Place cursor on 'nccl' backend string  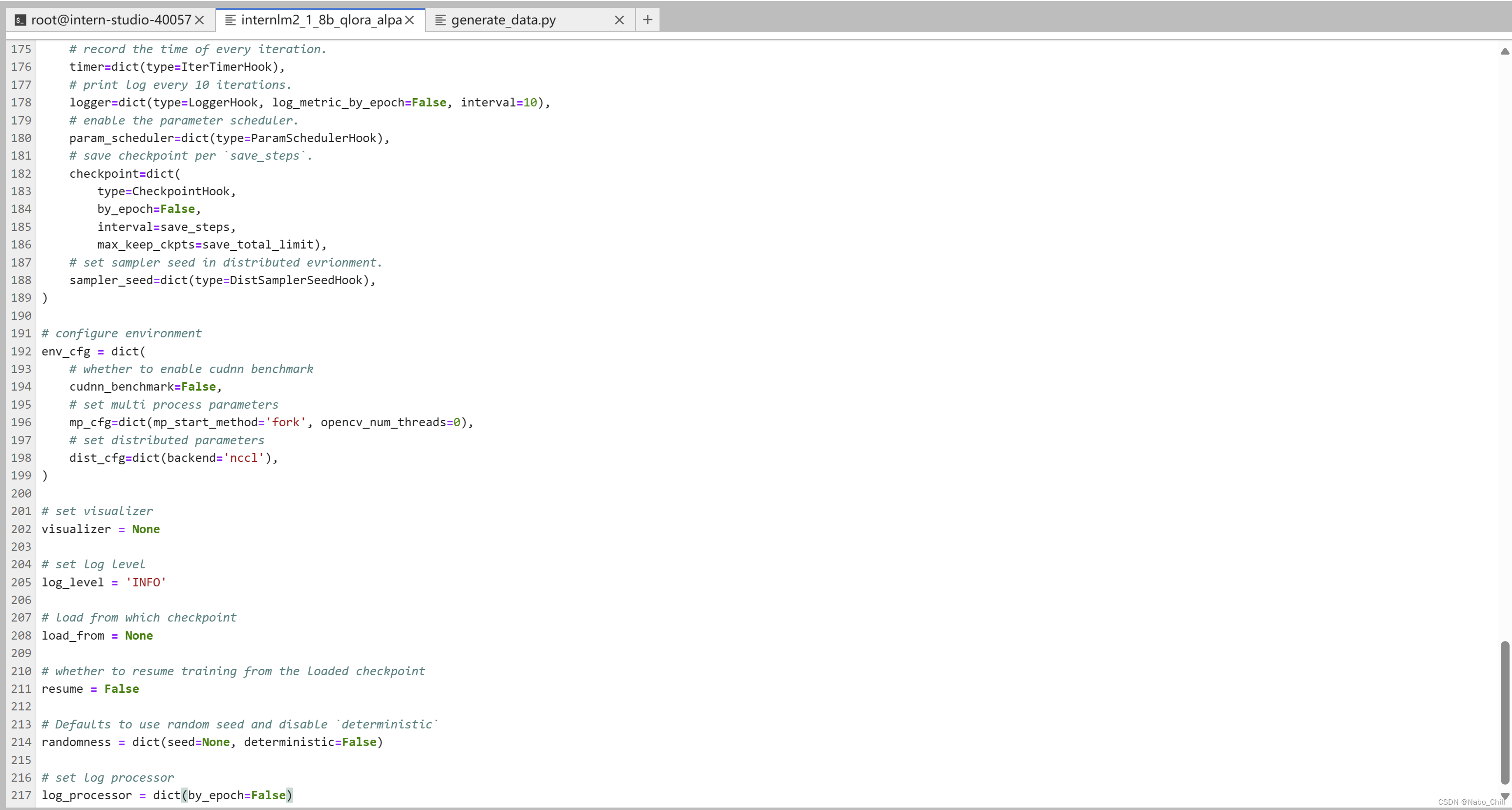click(244, 458)
